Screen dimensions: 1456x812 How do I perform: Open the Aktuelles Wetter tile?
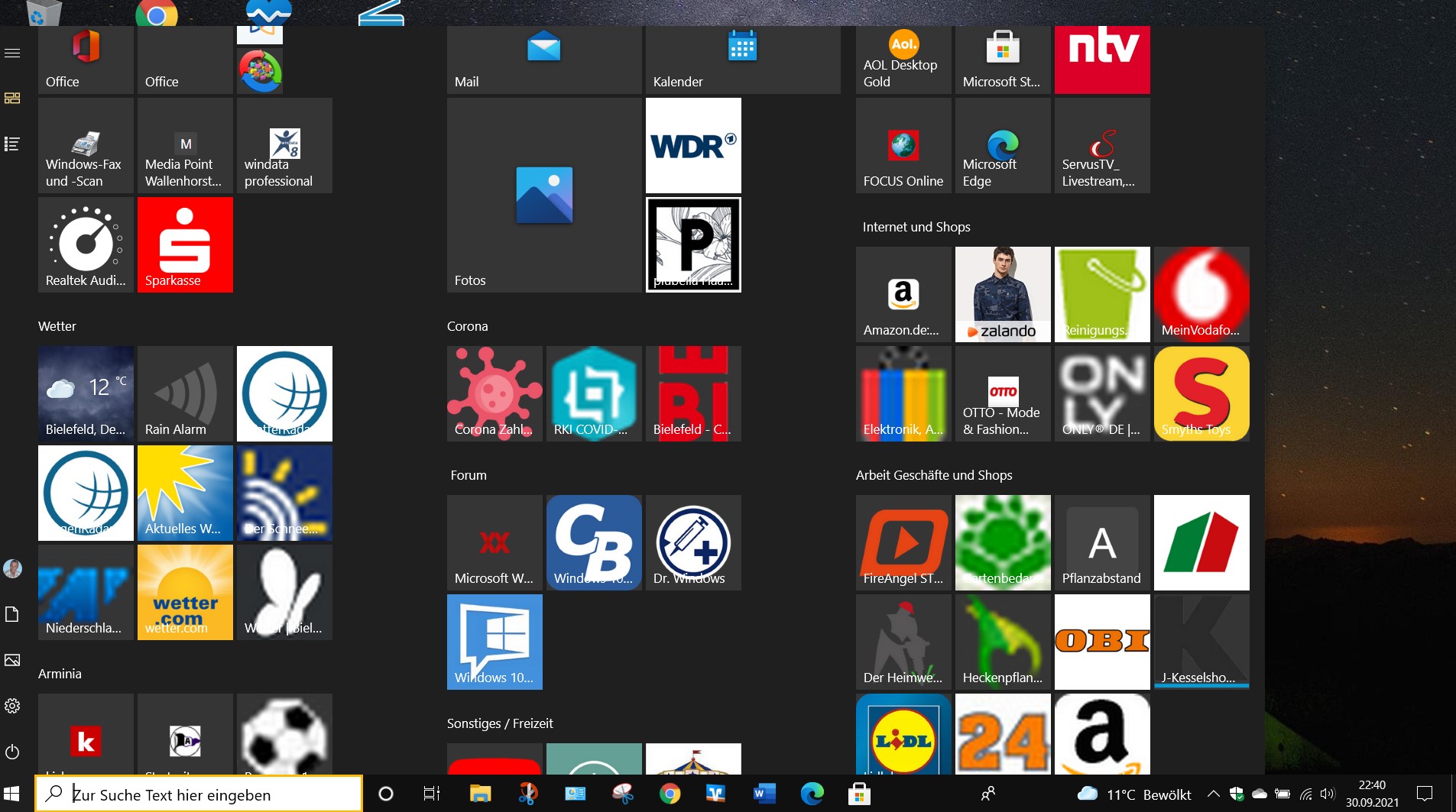(x=185, y=493)
